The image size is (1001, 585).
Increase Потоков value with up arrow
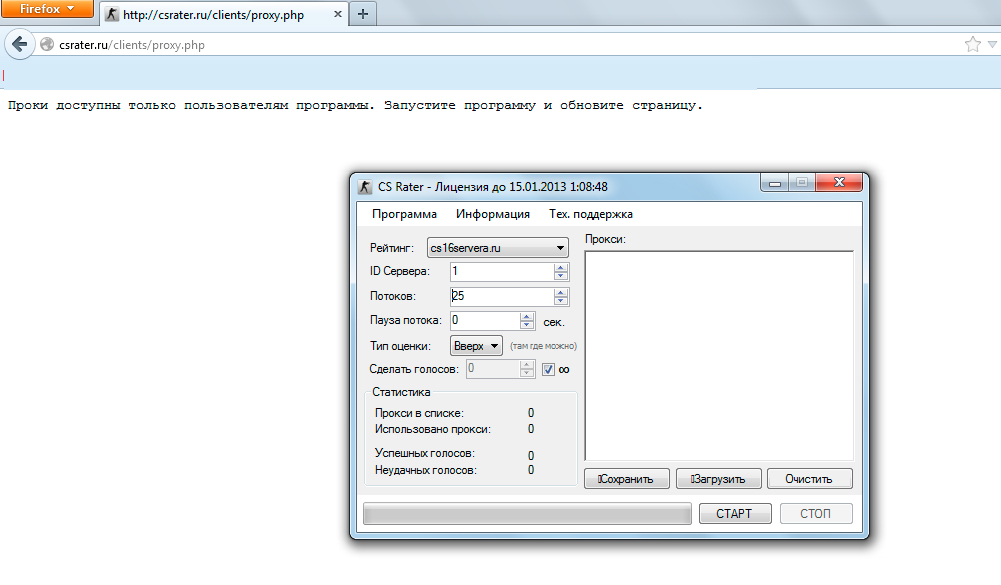561,292
